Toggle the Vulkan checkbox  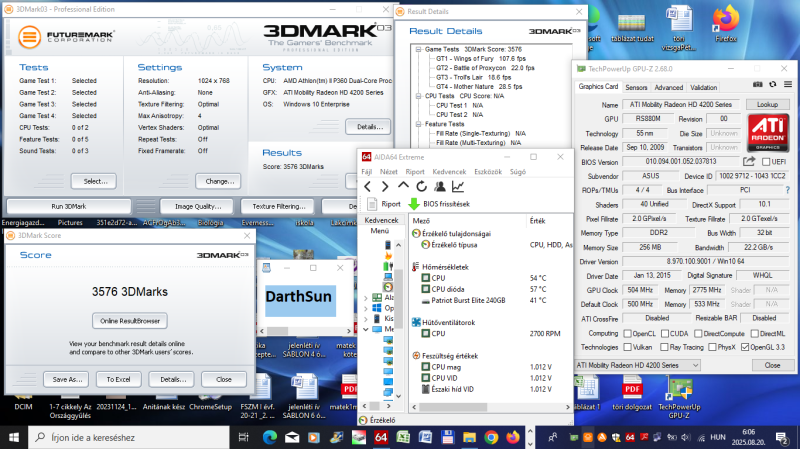pyautogui.click(x=628, y=347)
